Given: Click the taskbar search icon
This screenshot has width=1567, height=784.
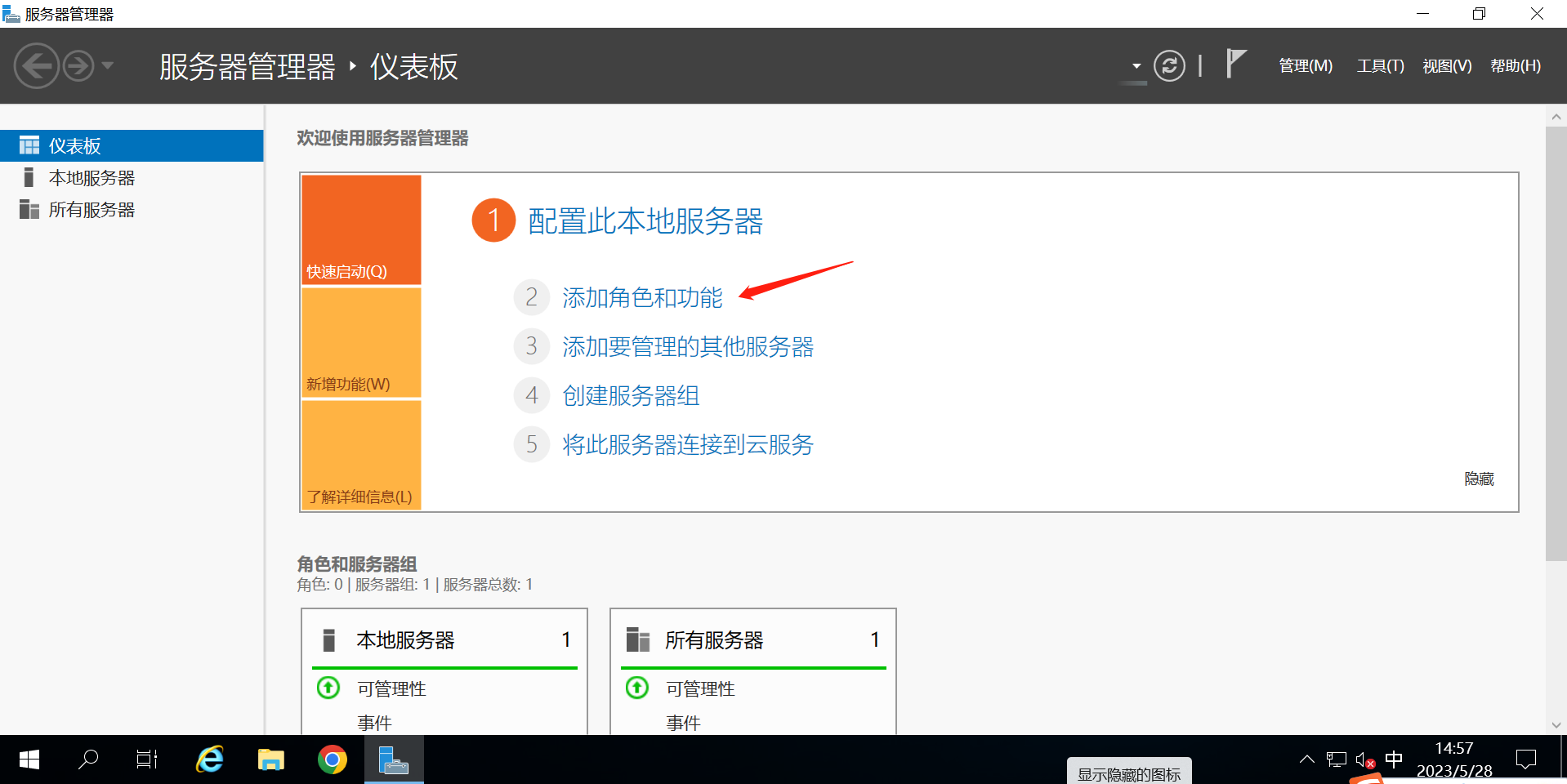Looking at the screenshot, I should coord(88,760).
